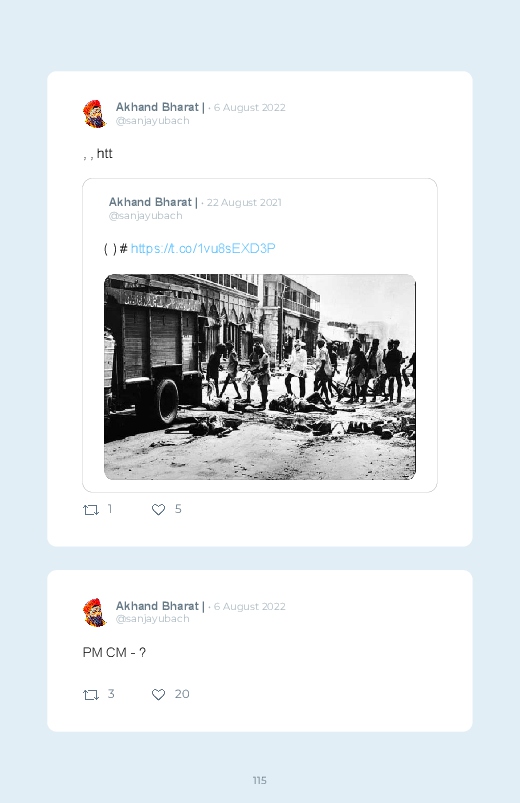Click @sanjayubach handle in quoted tweet

coord(145,216)
